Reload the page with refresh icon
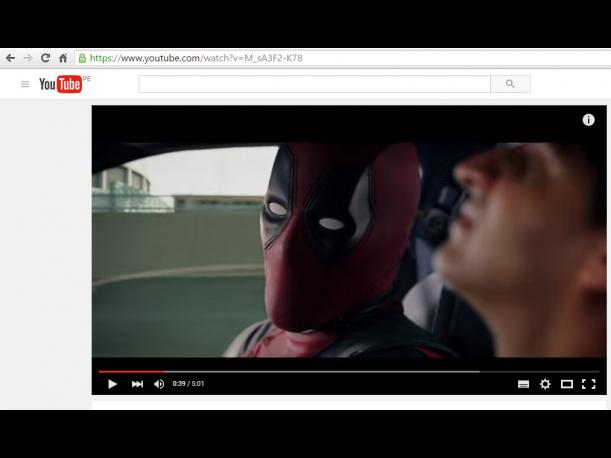This screenshot has height=458, width=611. pos(46,58)
